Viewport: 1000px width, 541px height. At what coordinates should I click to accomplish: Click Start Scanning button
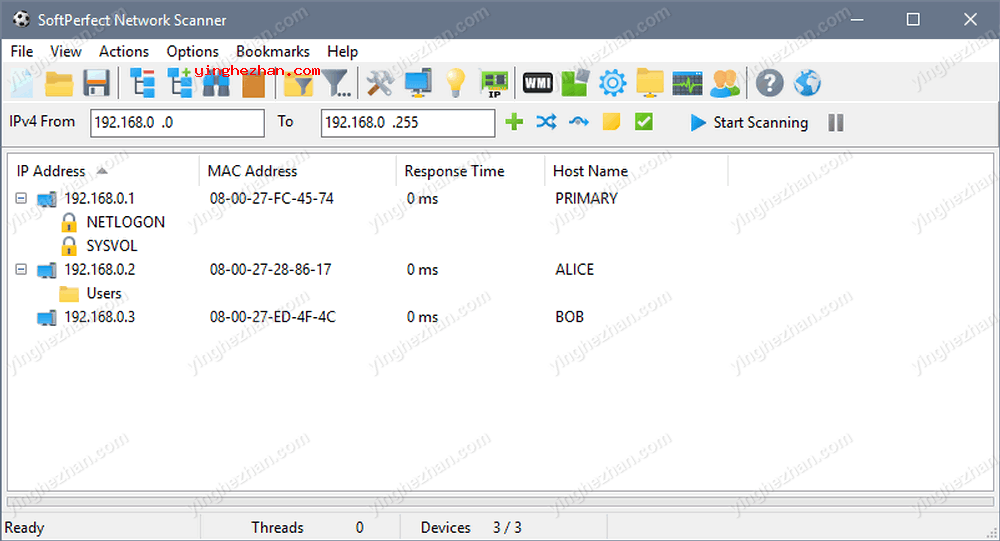(x=749, y=123)
